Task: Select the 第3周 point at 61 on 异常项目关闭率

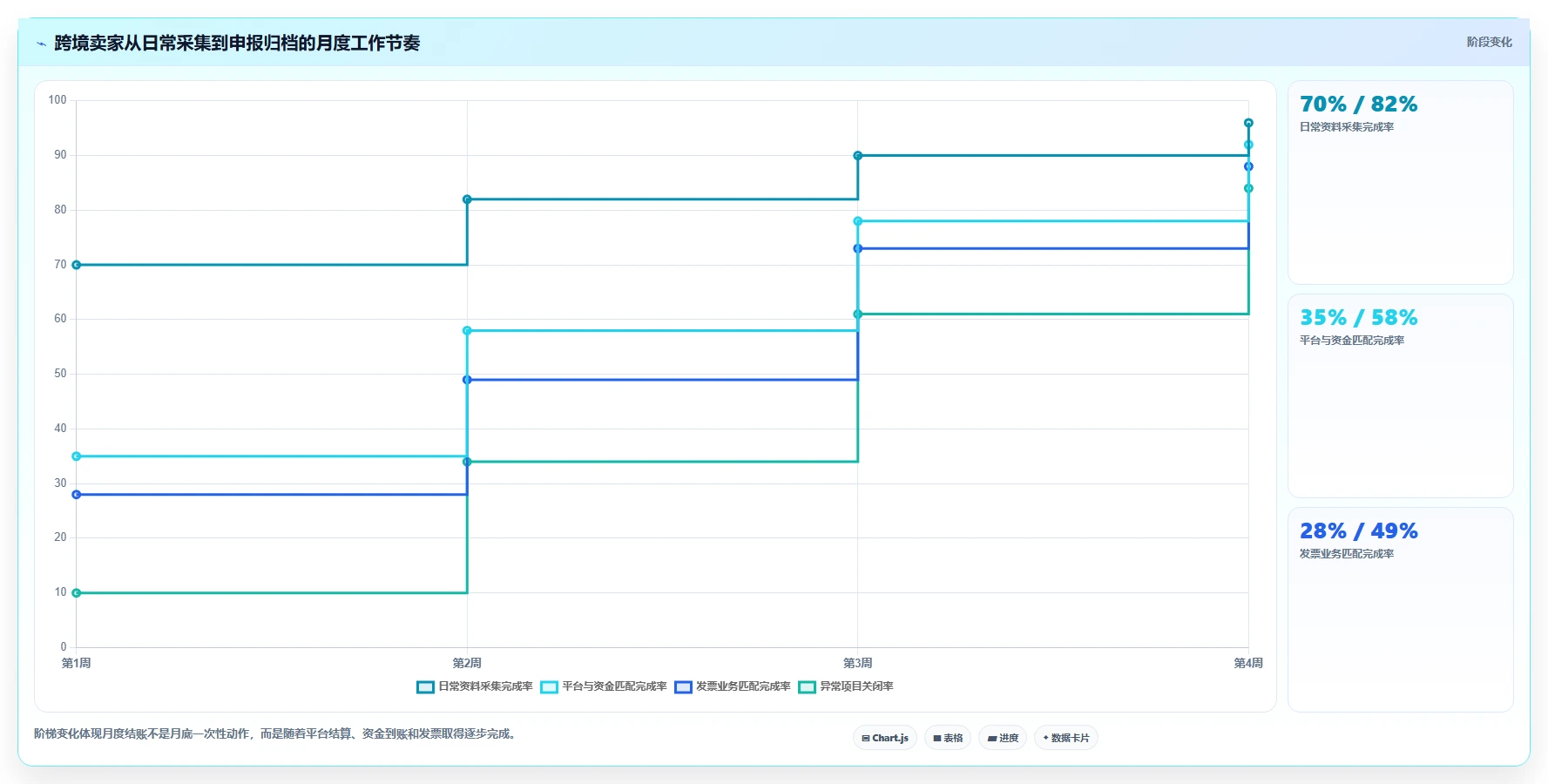Action: click(x=858, y=314)
